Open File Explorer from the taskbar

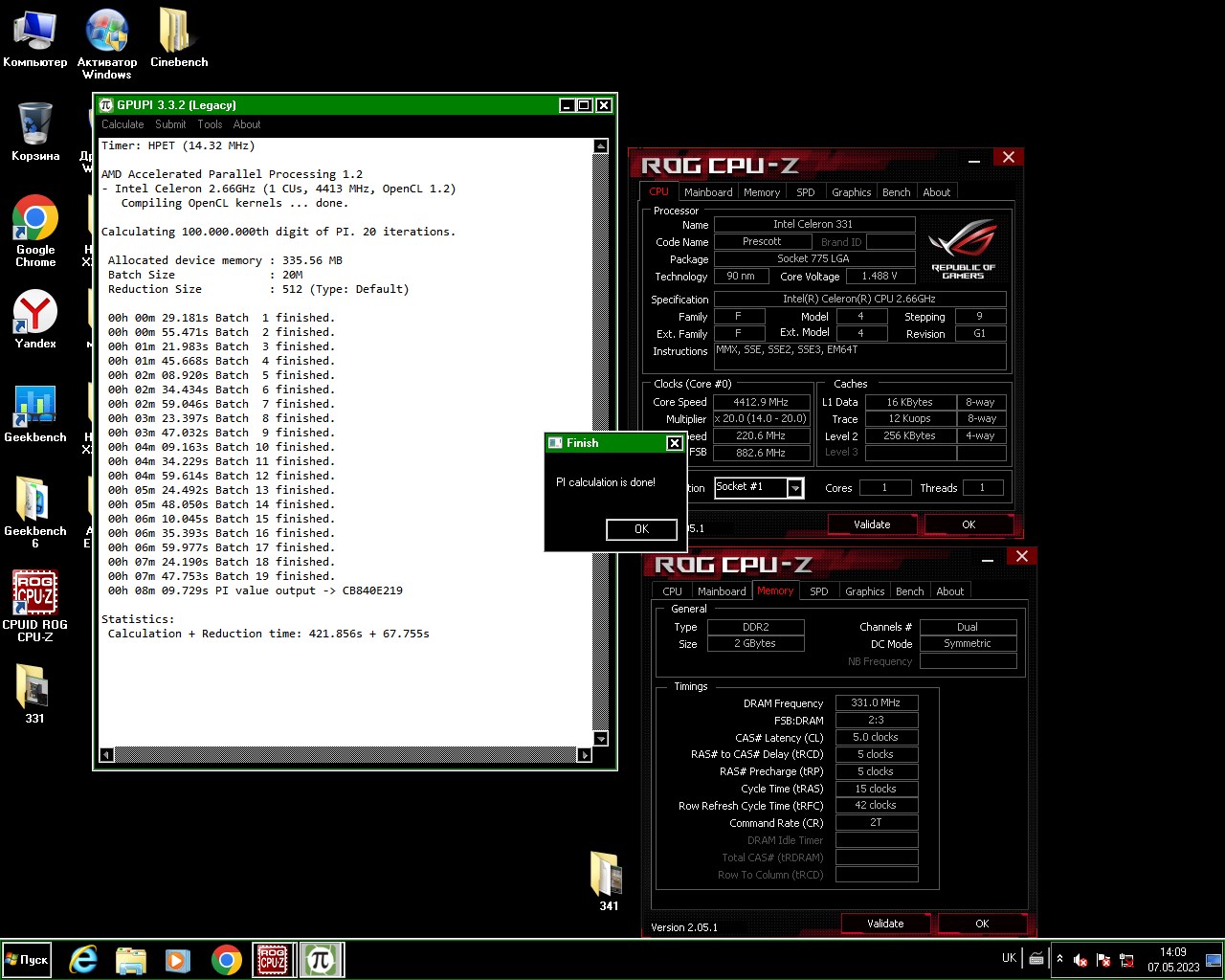[x=131, y=960]
